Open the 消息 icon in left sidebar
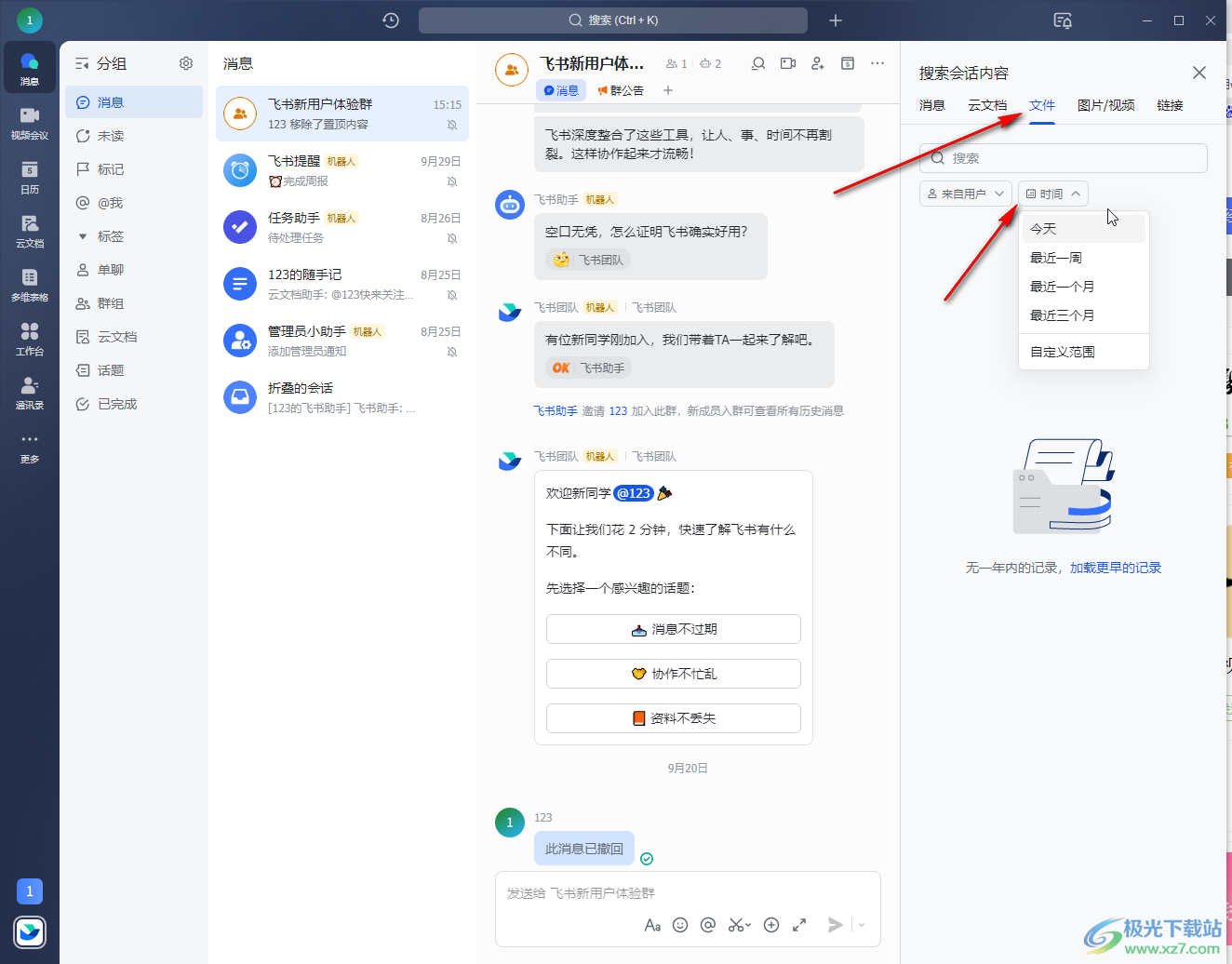1232x964 pixels. [x=30, y=67]
